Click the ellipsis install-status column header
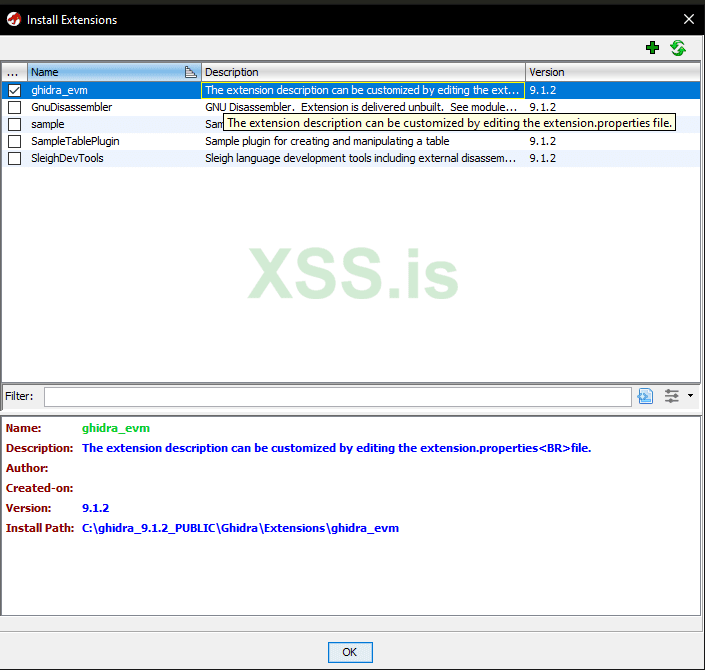This screenshot has height=670, width=705. (x=14, y=72)
